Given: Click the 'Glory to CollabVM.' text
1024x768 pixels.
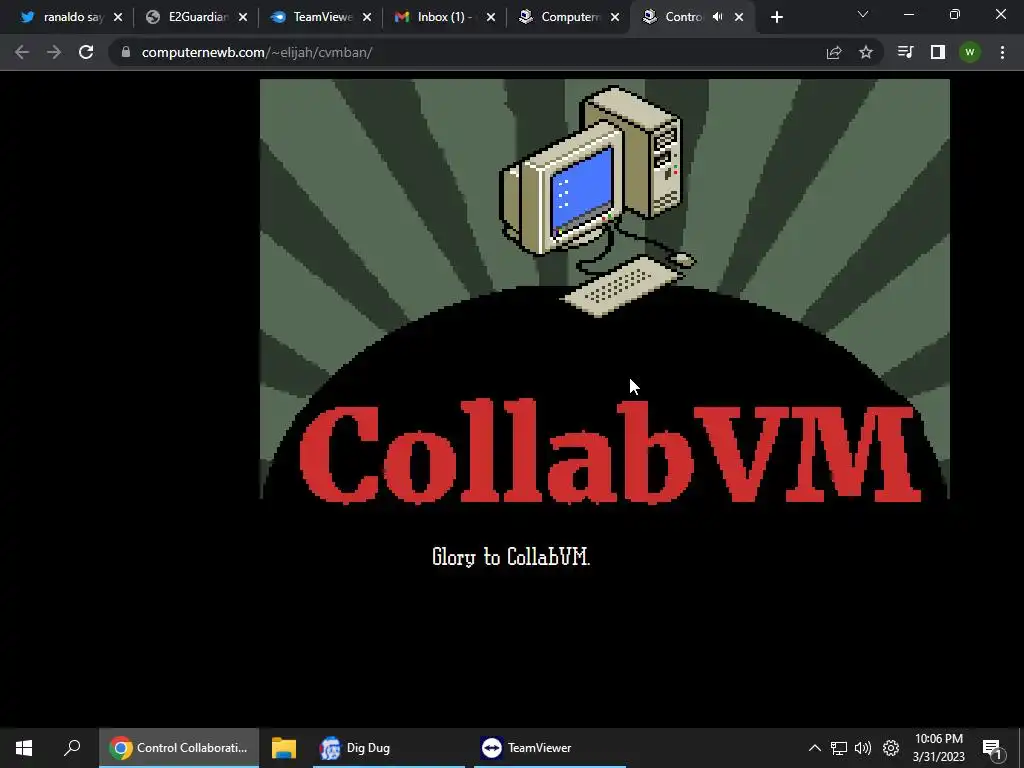Looking at the screenshot, I should point(511,557).
